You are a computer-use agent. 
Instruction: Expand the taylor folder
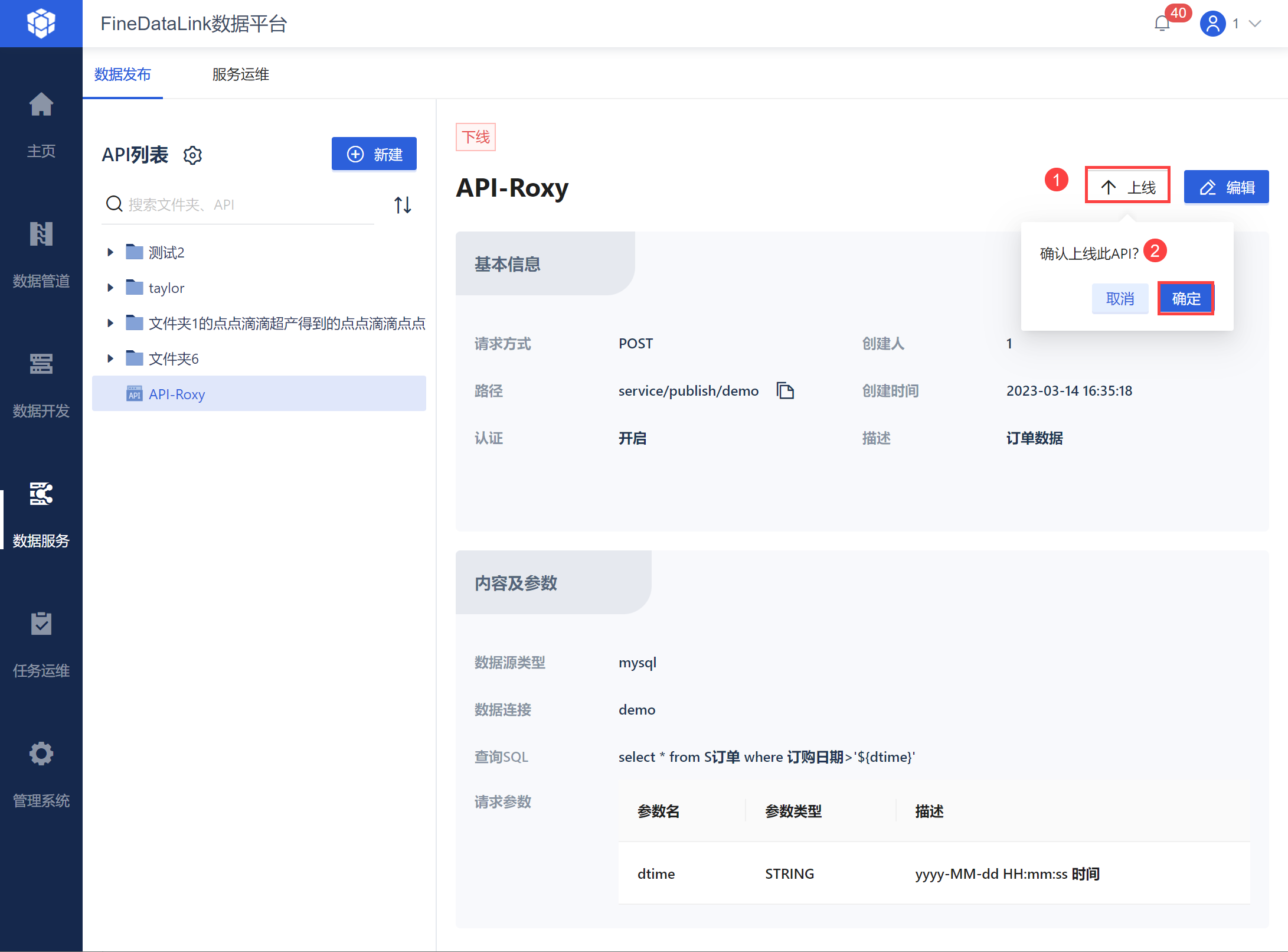(110, 288)
